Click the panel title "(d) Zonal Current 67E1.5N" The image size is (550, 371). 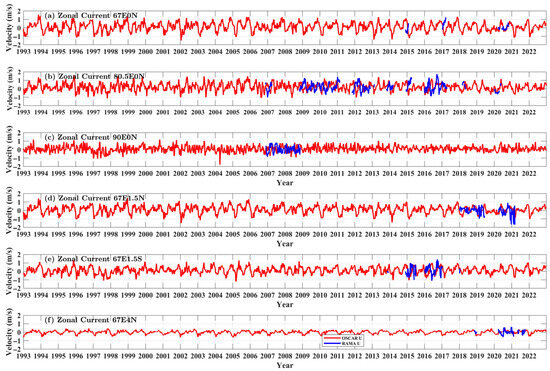94,198
